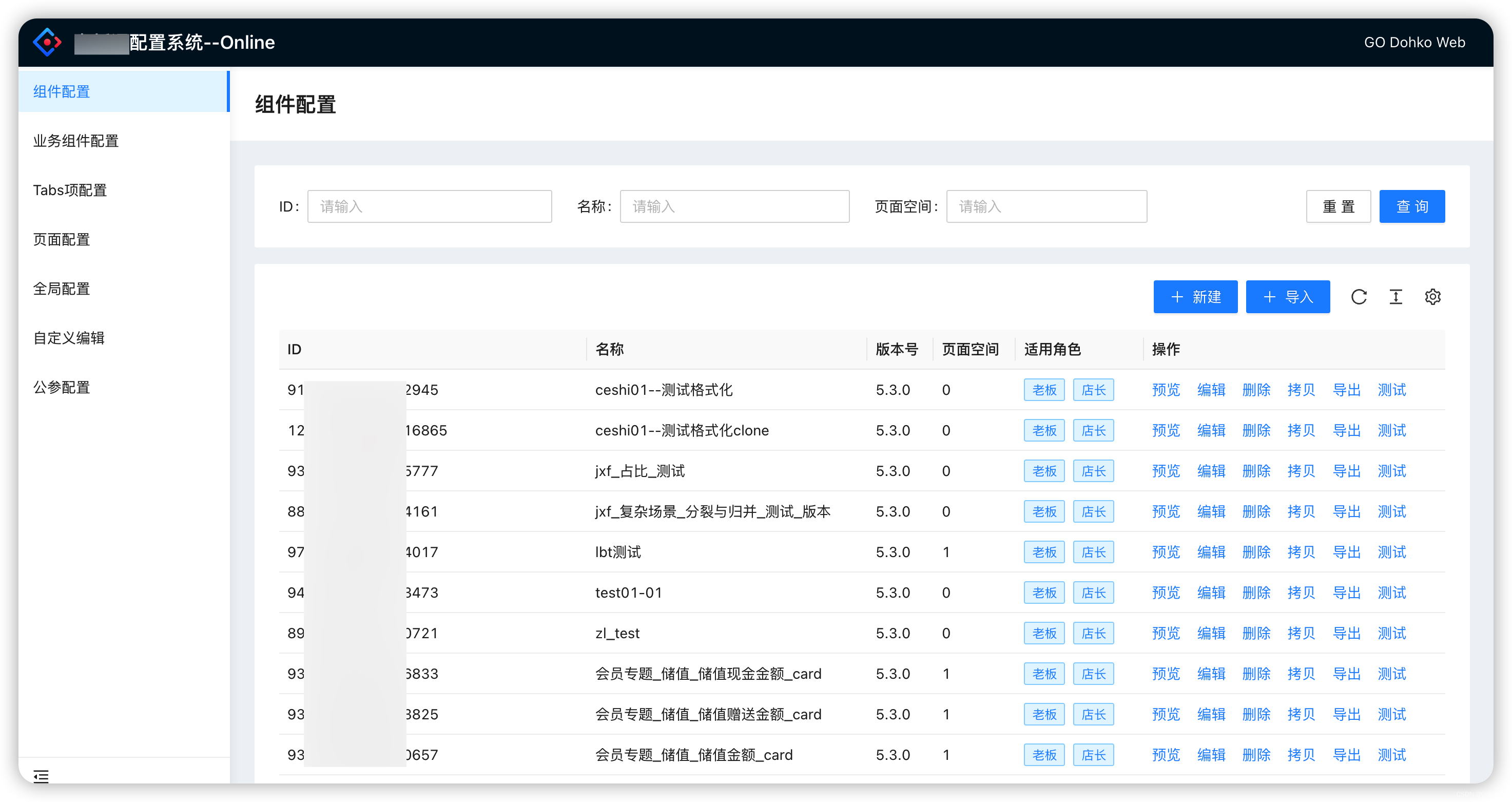Viewport: 1512px width, 802px height.
Task: Focus the ID search input
Action: [x=430, y=207]
